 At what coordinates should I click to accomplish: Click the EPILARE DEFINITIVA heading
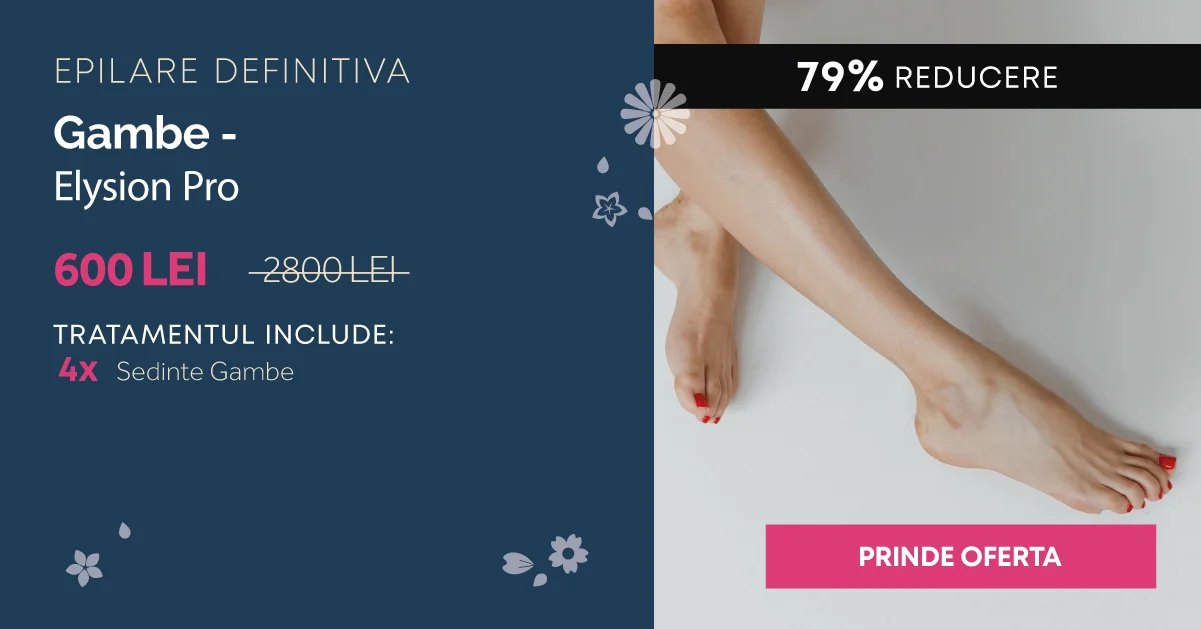232,72
